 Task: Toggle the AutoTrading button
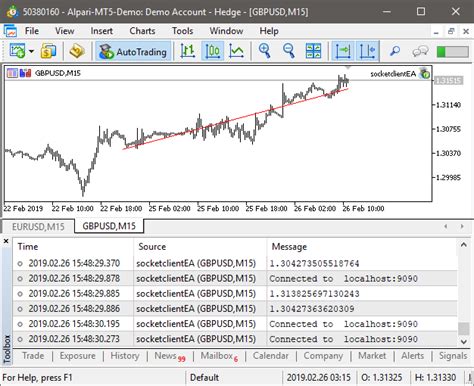pyautogui.click(x=134, y=52)
